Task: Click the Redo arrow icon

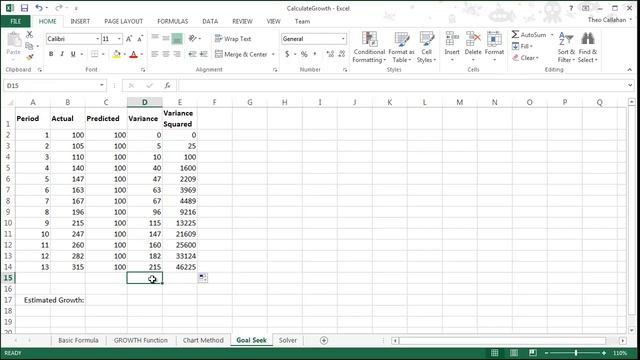Action: click(x=58, y=8)
